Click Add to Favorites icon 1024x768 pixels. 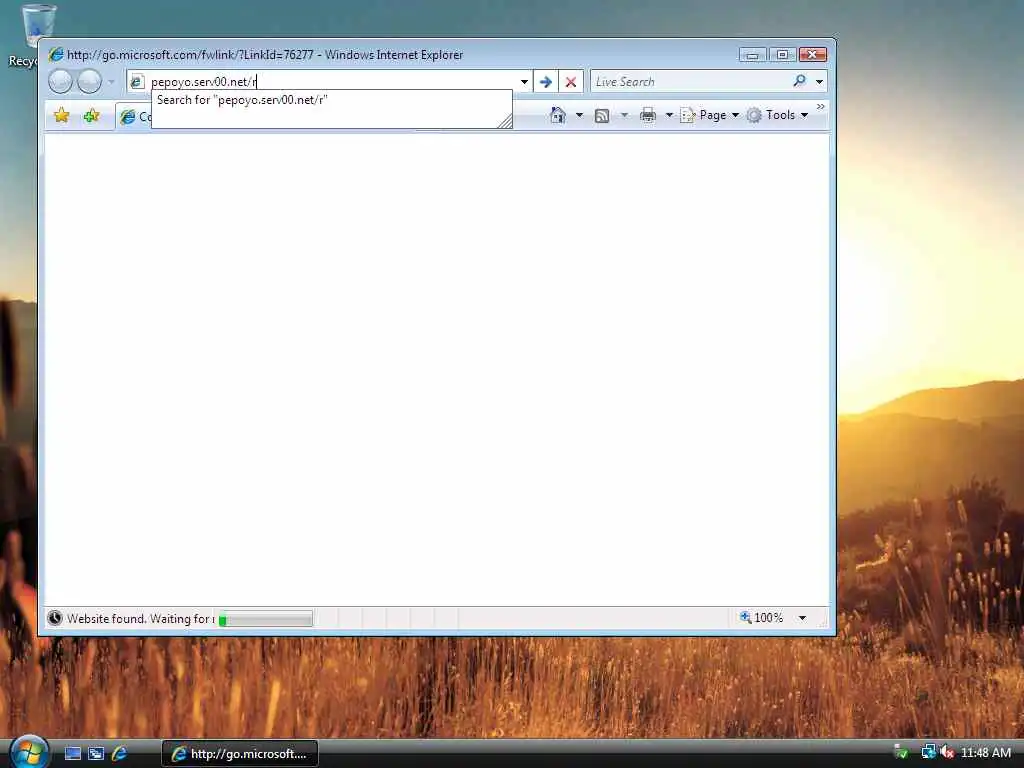pyautogui.click(x=91, y=116)
